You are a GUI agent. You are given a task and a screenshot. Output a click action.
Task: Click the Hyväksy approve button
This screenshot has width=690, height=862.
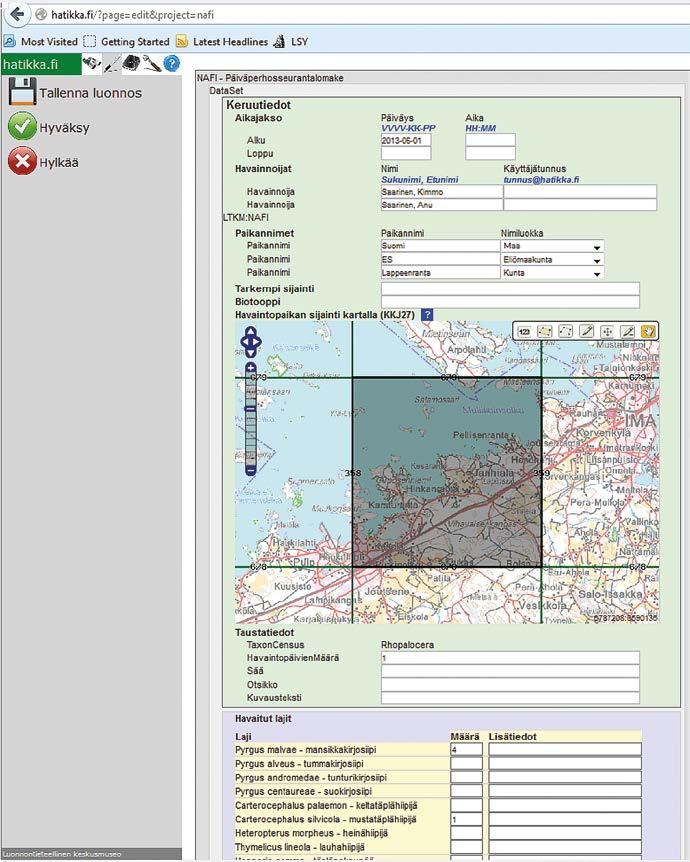pos(64,128)
